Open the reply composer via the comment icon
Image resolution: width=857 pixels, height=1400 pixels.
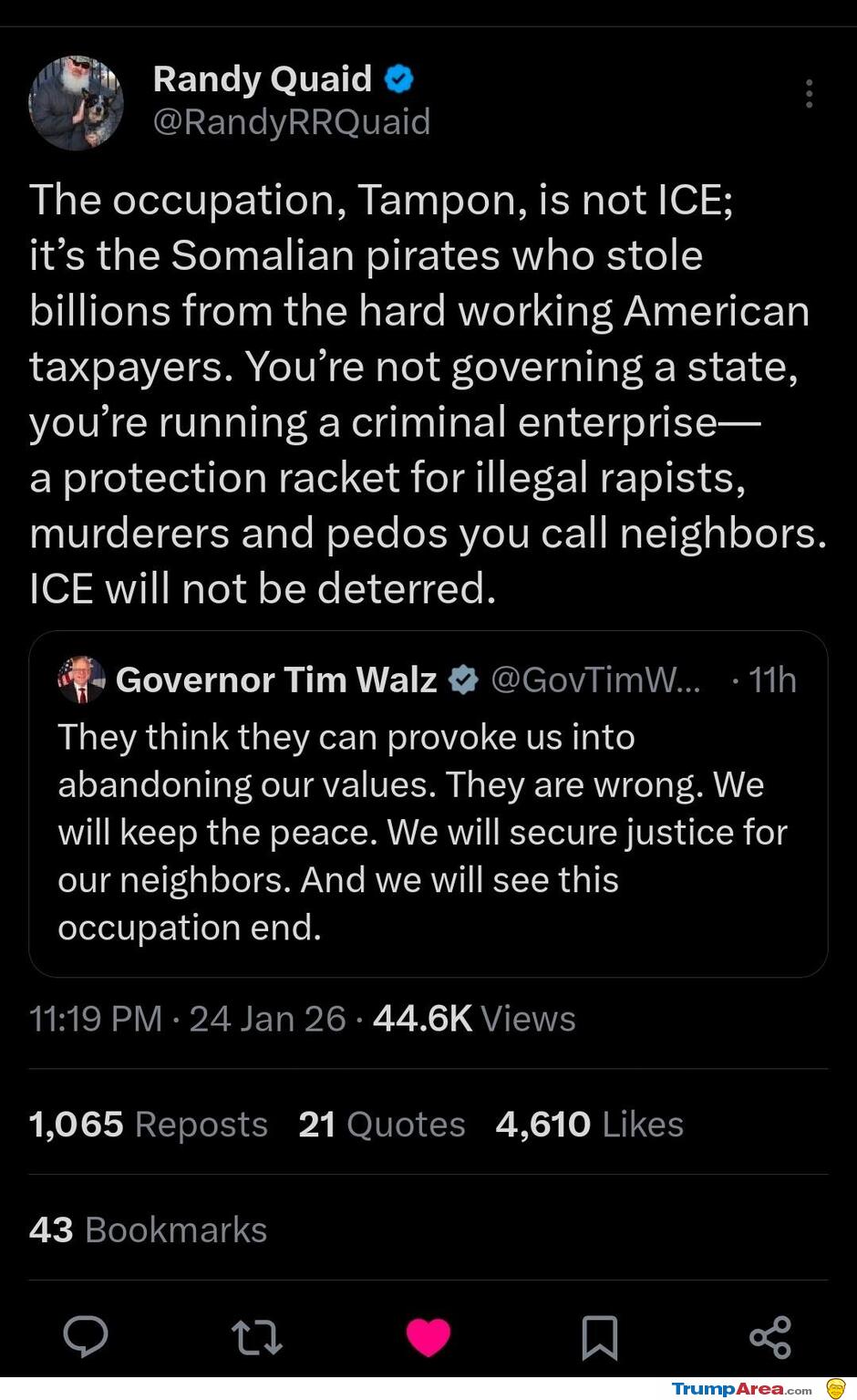coord(87,1338)
